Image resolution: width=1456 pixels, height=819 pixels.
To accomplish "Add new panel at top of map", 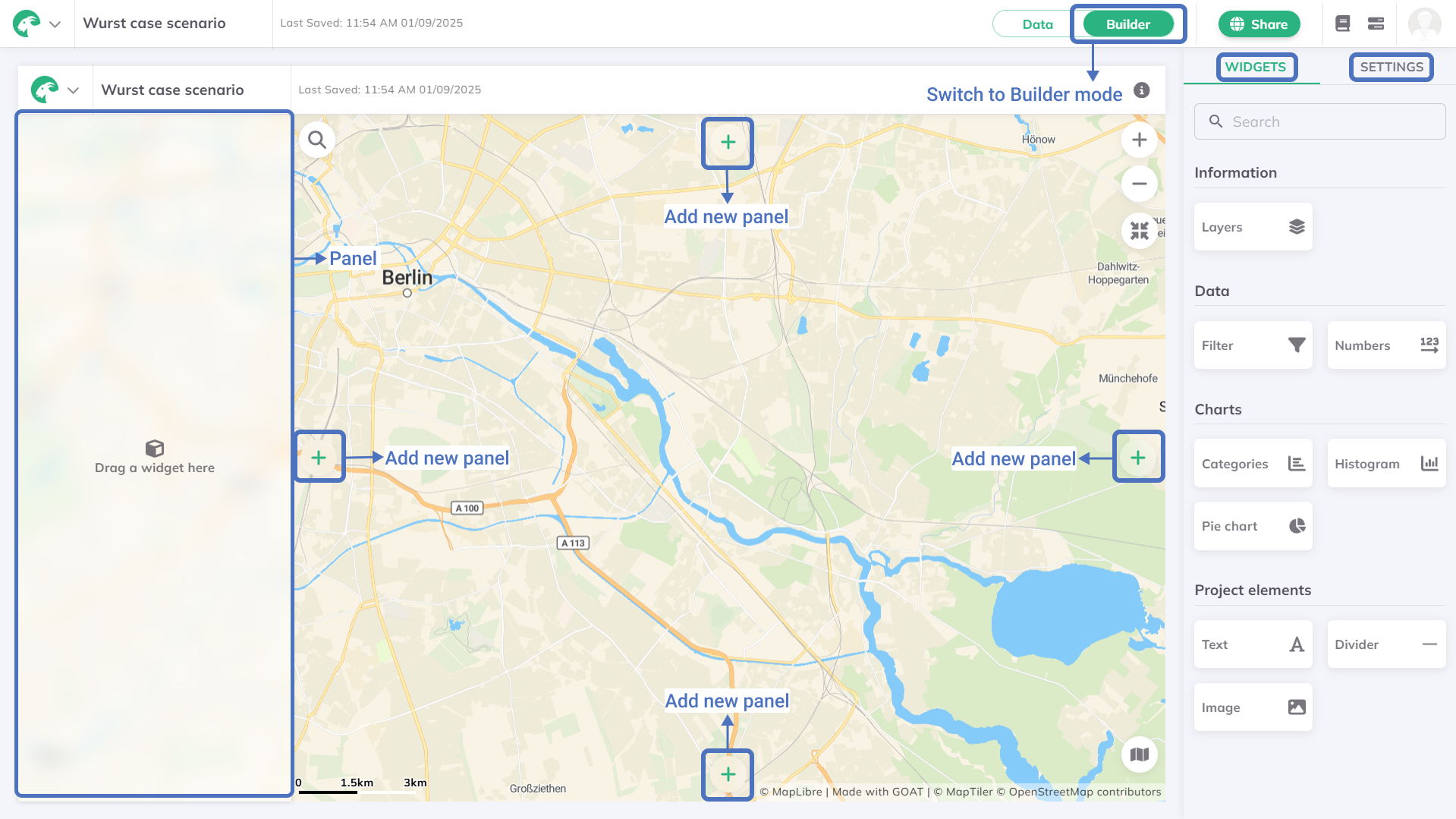I will point(728,143).
